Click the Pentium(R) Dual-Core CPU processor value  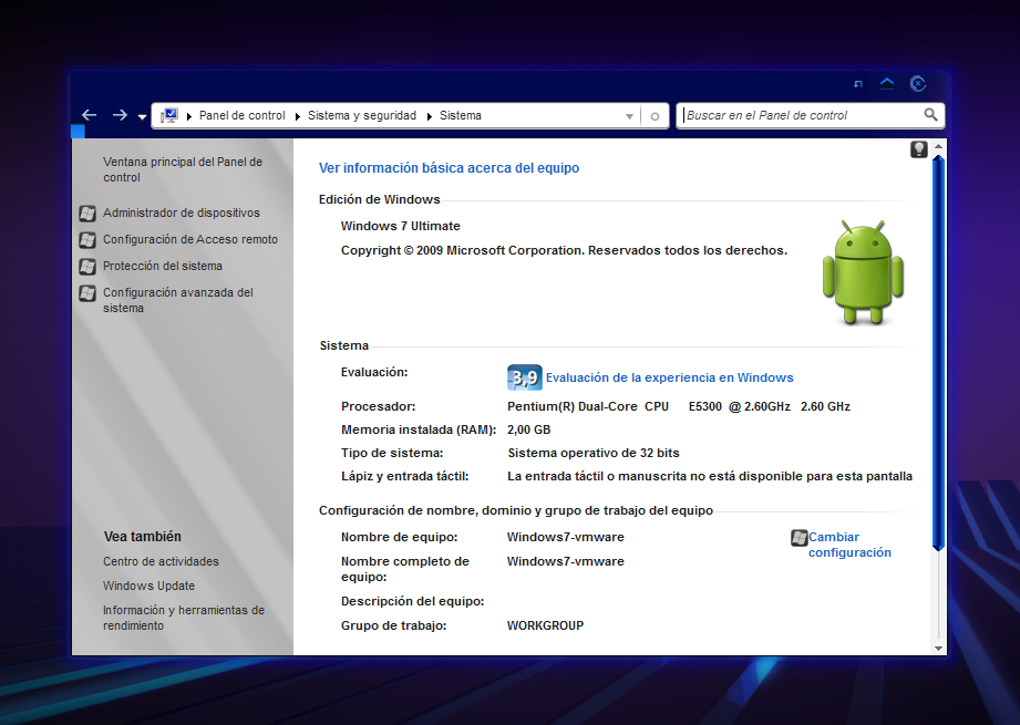point(678,406)
